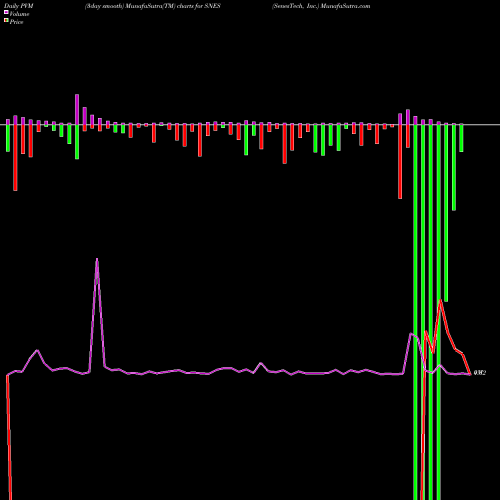This screenshot has height=500, width=500.
Task: Click the '(SenesTech, Inc.) MunafaSutra.com' text
Action: tap(321, 6)
